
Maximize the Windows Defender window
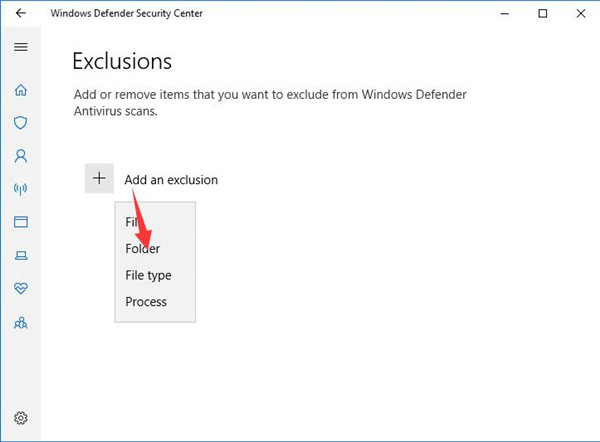click(543, 13)
